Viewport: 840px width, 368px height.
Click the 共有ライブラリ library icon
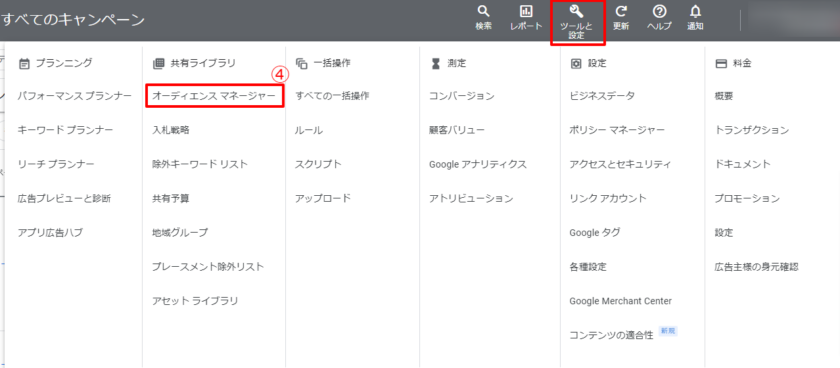point(158,64)
